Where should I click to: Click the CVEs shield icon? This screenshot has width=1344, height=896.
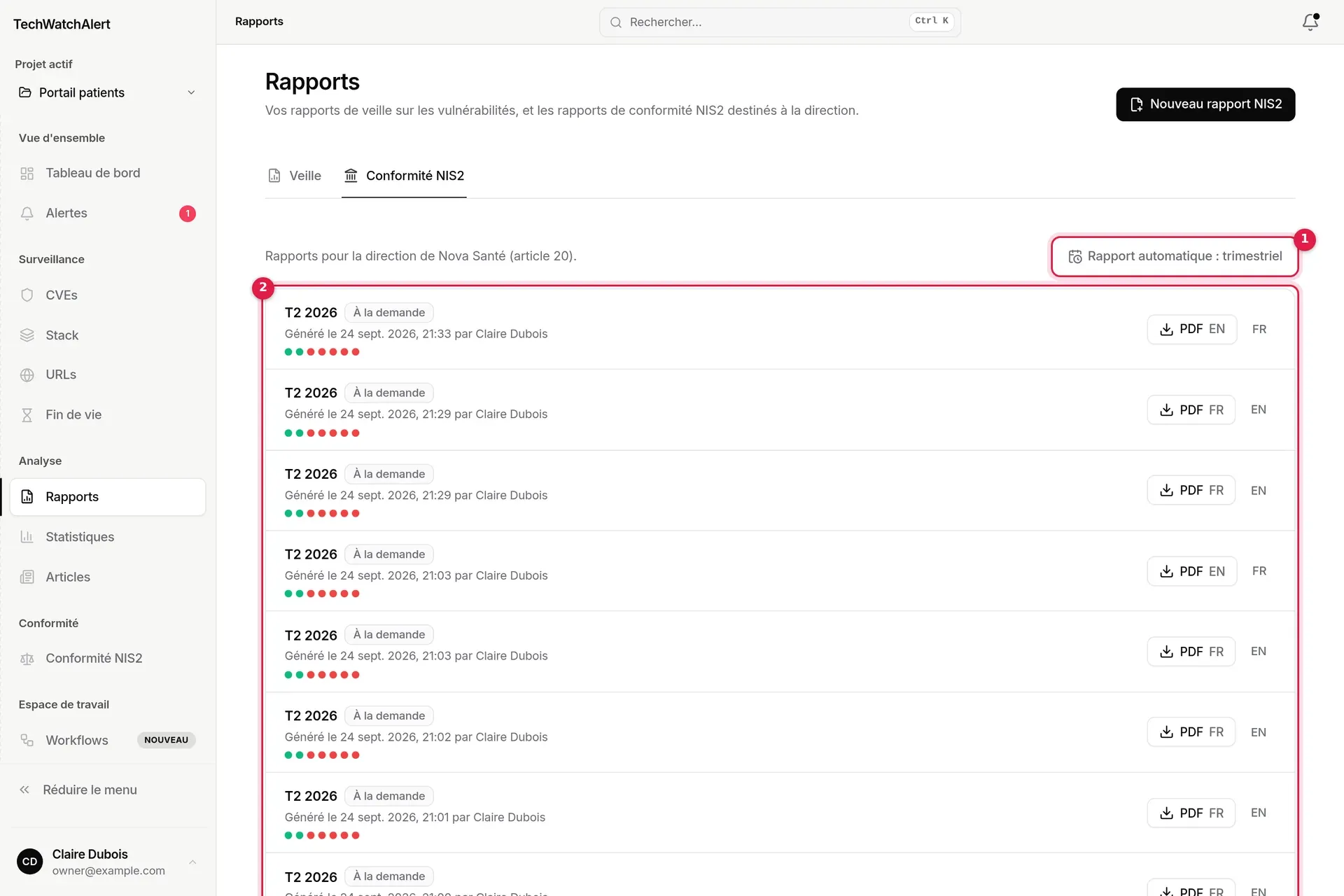click(27, 295)
